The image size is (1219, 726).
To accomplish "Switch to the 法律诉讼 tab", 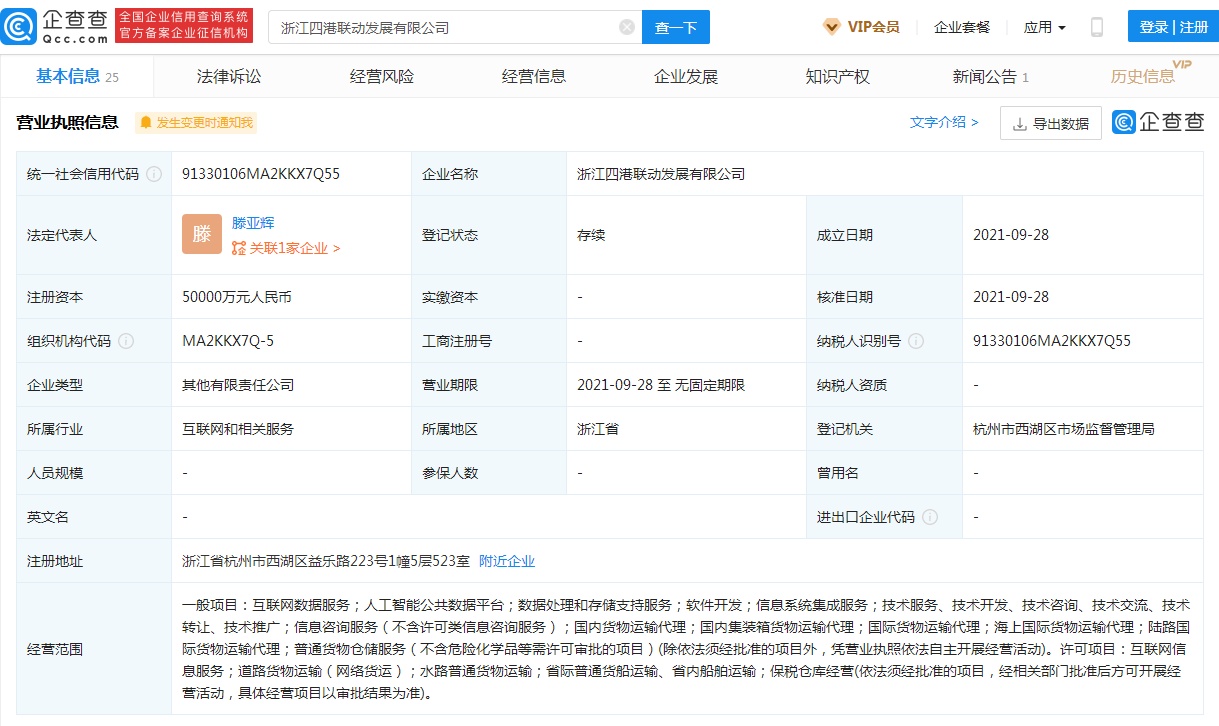I will coord(229,76).
